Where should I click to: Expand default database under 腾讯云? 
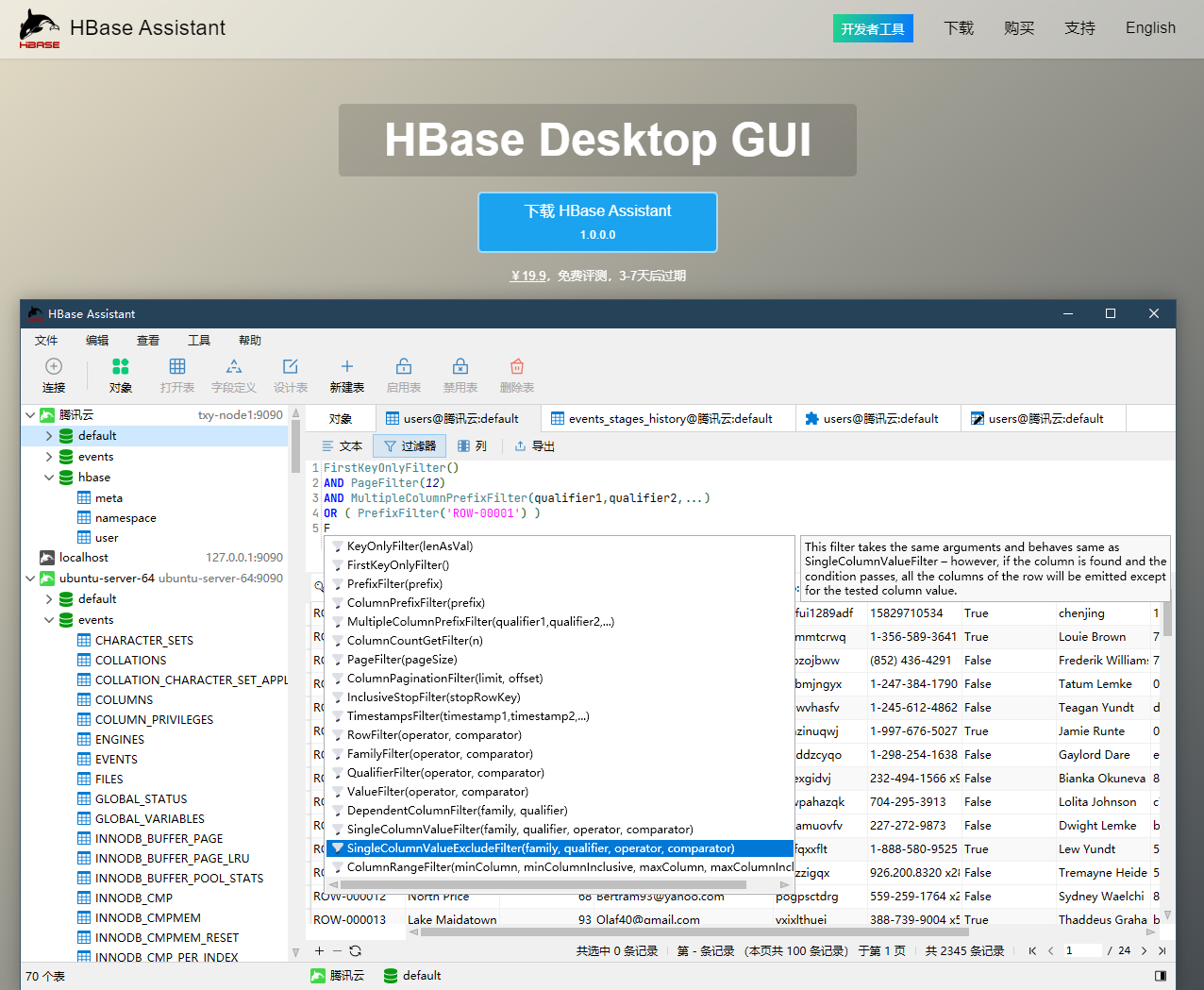(49, 436)
